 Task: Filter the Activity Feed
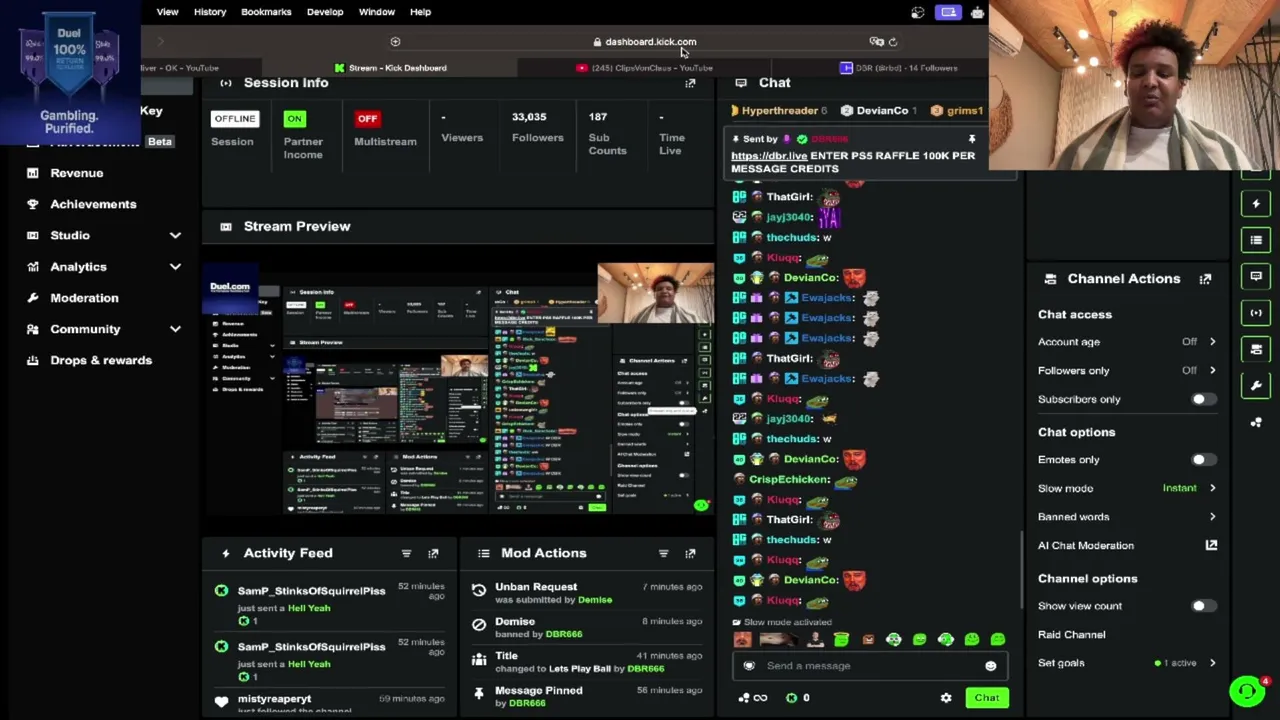406,553
